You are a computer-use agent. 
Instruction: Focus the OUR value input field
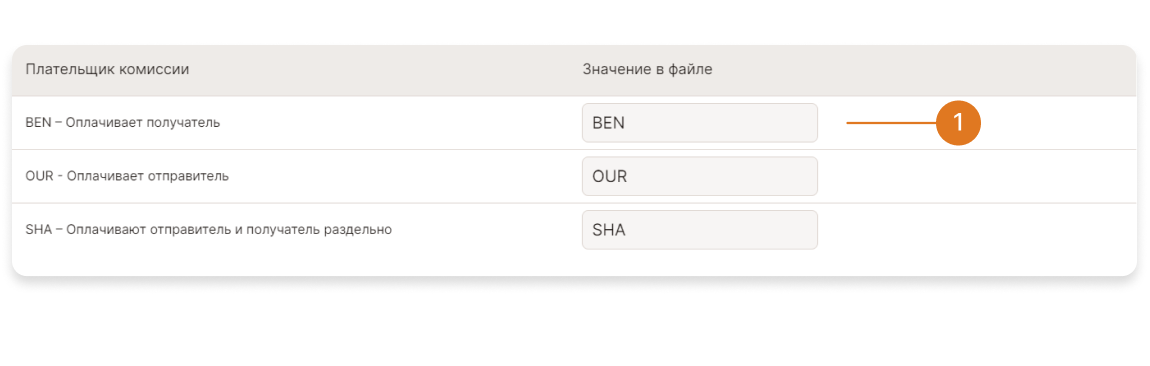(x=700, y=176)
